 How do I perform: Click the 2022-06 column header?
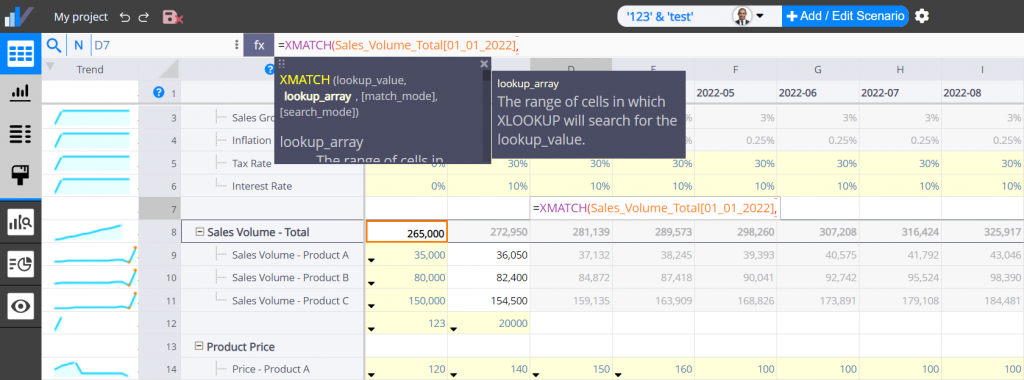(818, 93)
